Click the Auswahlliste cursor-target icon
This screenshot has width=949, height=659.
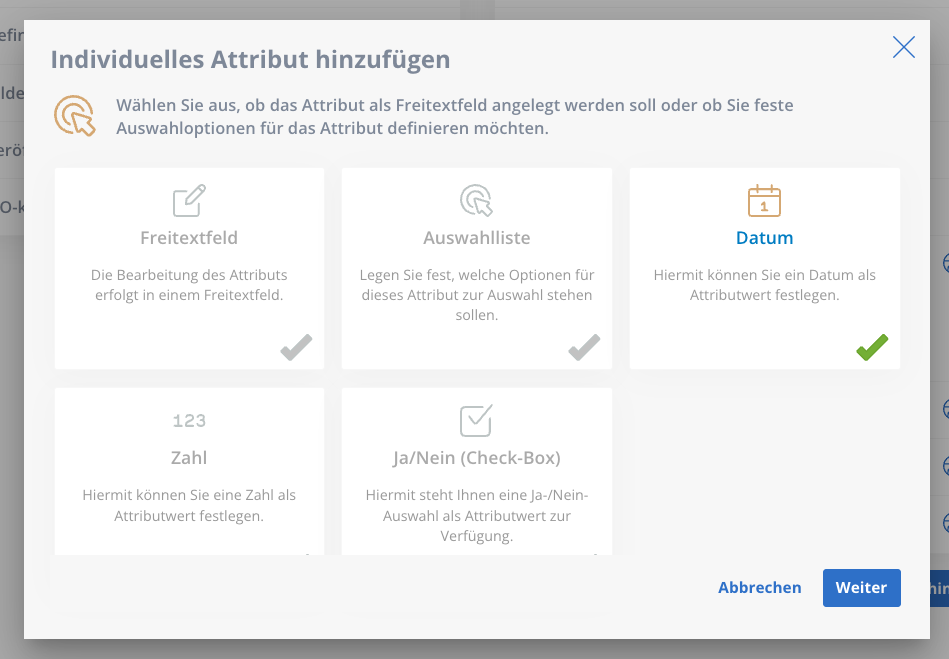[x=476, y=200]
